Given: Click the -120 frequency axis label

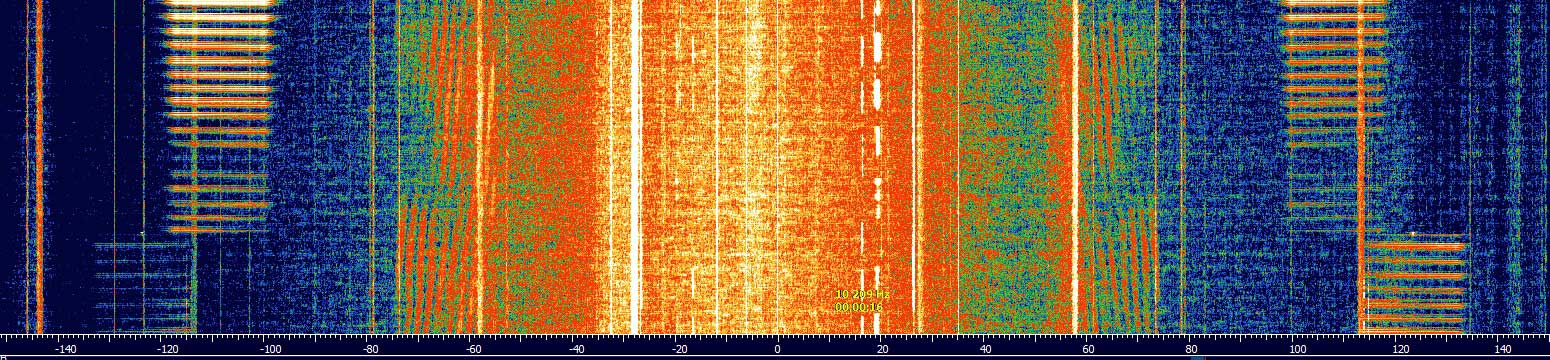Looking at the screenshot, I should click(x=168, y=349).
